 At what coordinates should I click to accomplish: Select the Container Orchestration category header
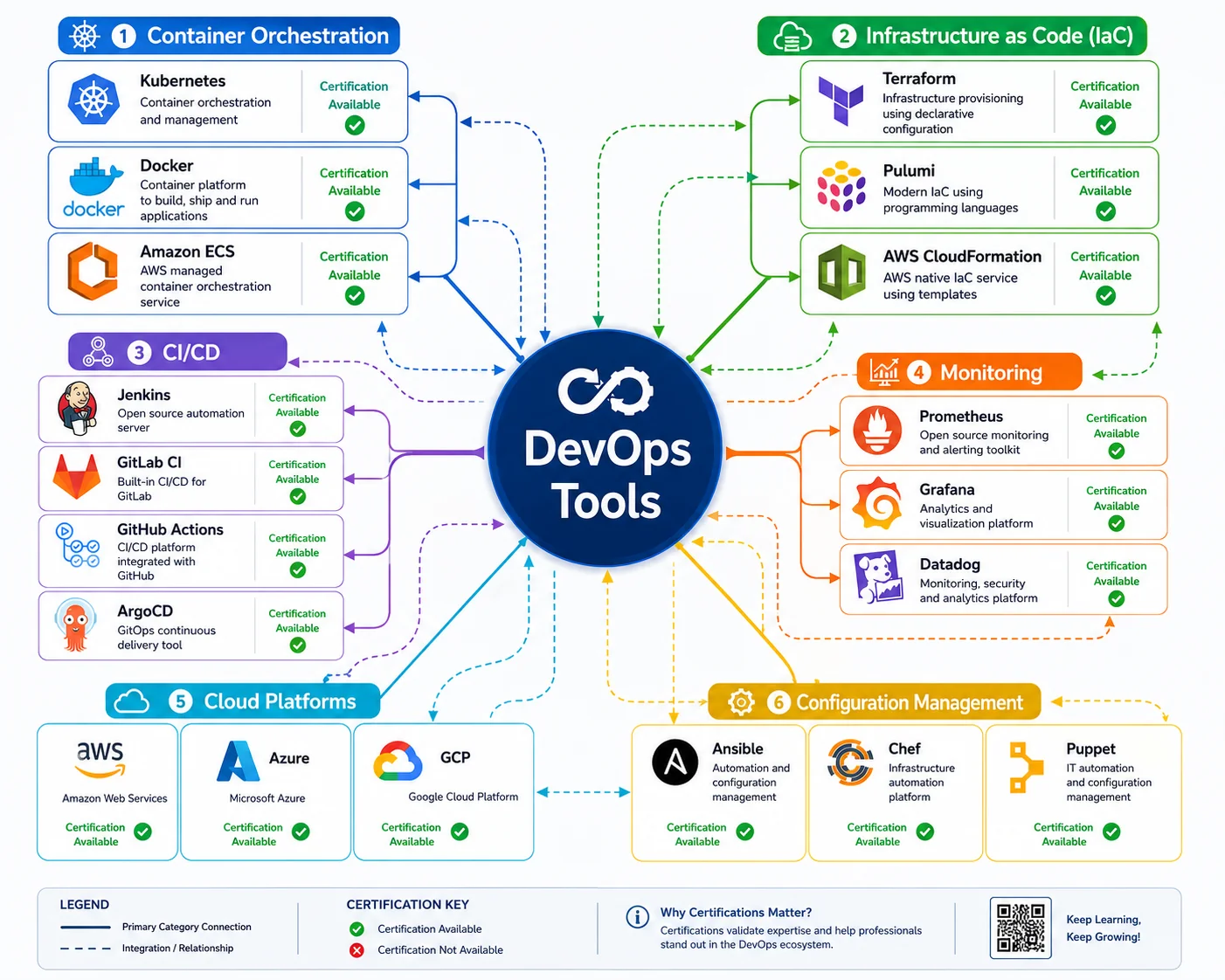(x=229, y=36)
